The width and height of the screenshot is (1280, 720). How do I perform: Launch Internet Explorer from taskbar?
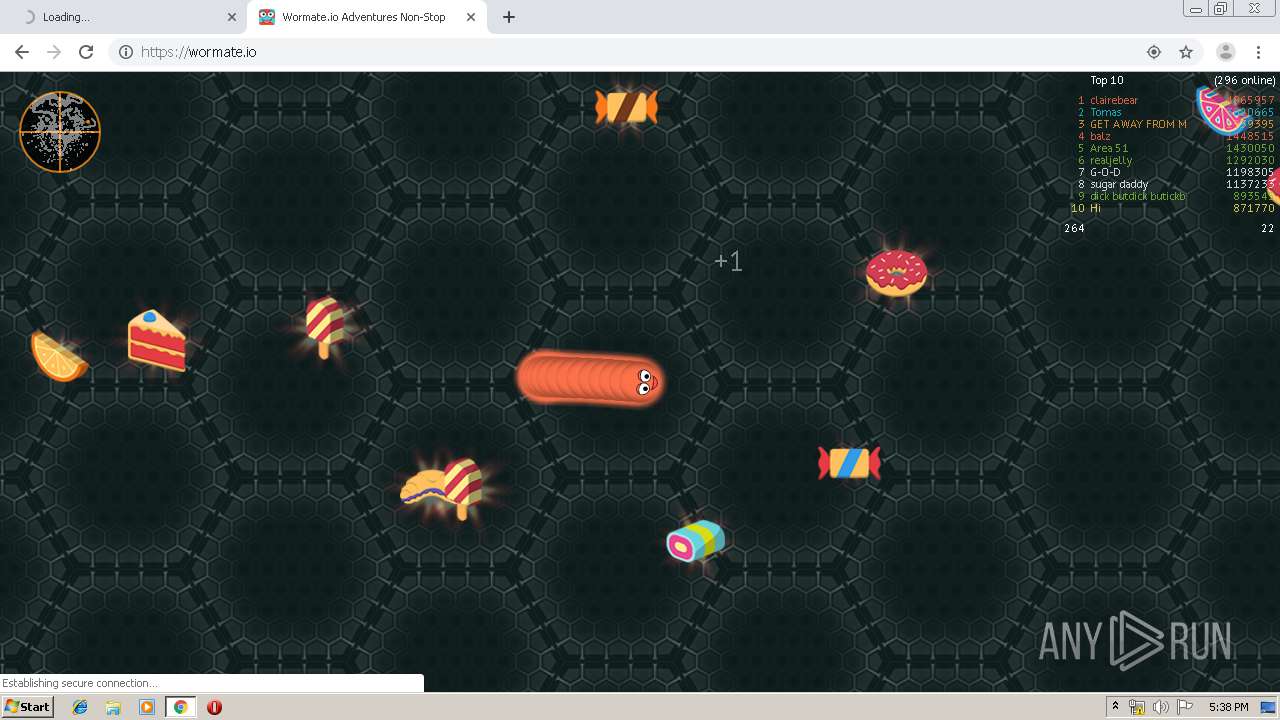tap(80, 707)
